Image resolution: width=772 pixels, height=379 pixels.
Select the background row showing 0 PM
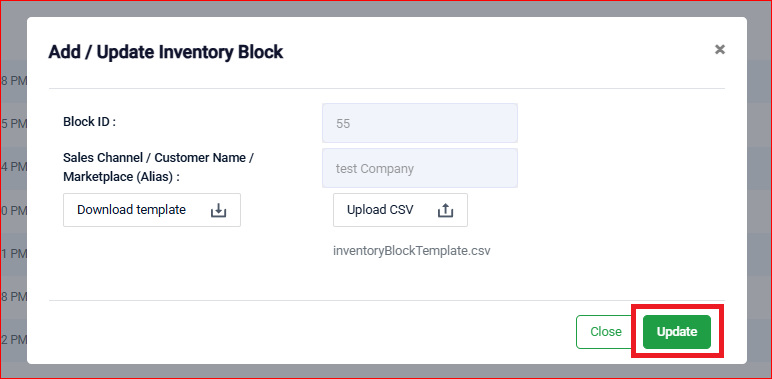13,211
